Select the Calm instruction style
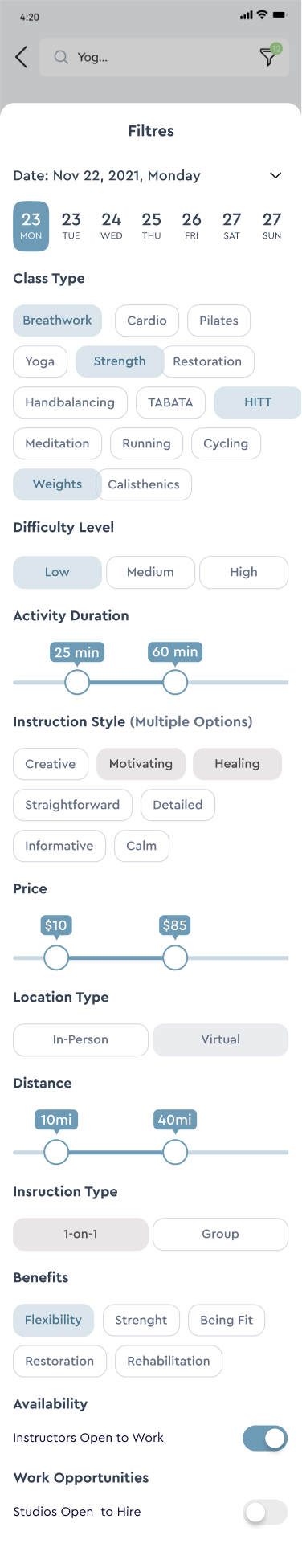The image size is (302, 1568). [141, 846]
